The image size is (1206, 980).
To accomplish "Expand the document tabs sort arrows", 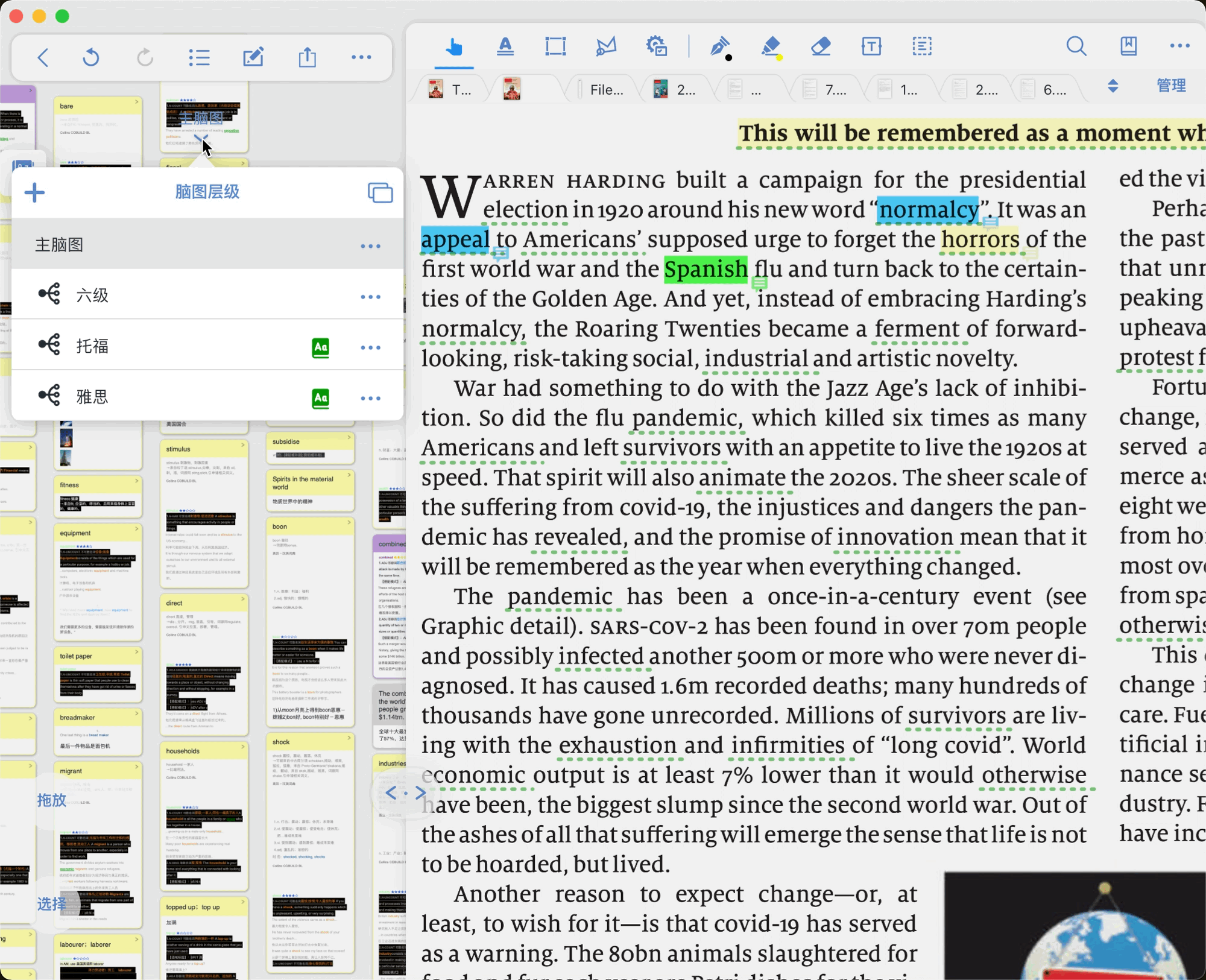I will click(1113, 86).
